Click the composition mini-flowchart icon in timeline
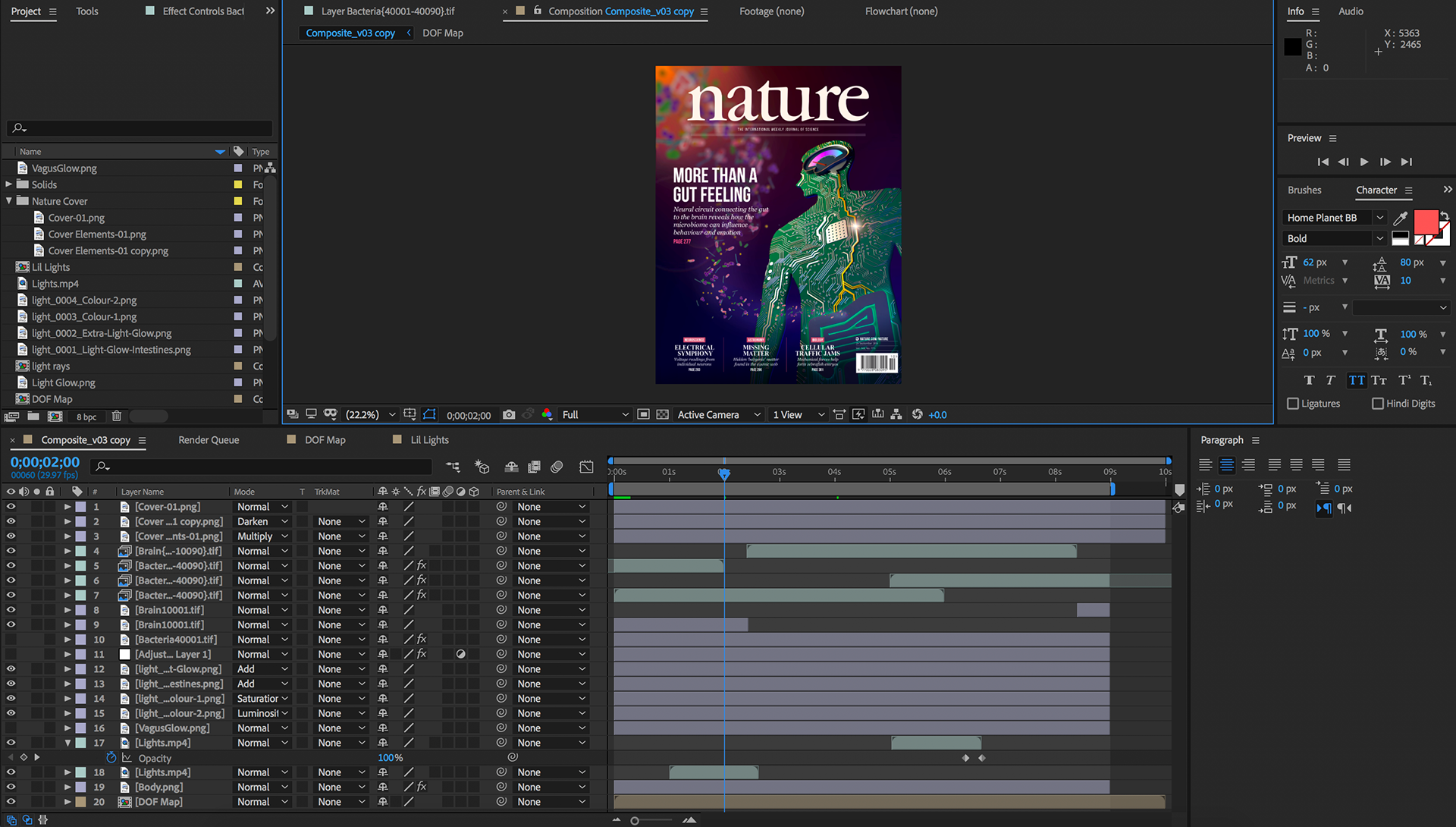Screen dimensions: 1456x827 click(x=453, y=467)
